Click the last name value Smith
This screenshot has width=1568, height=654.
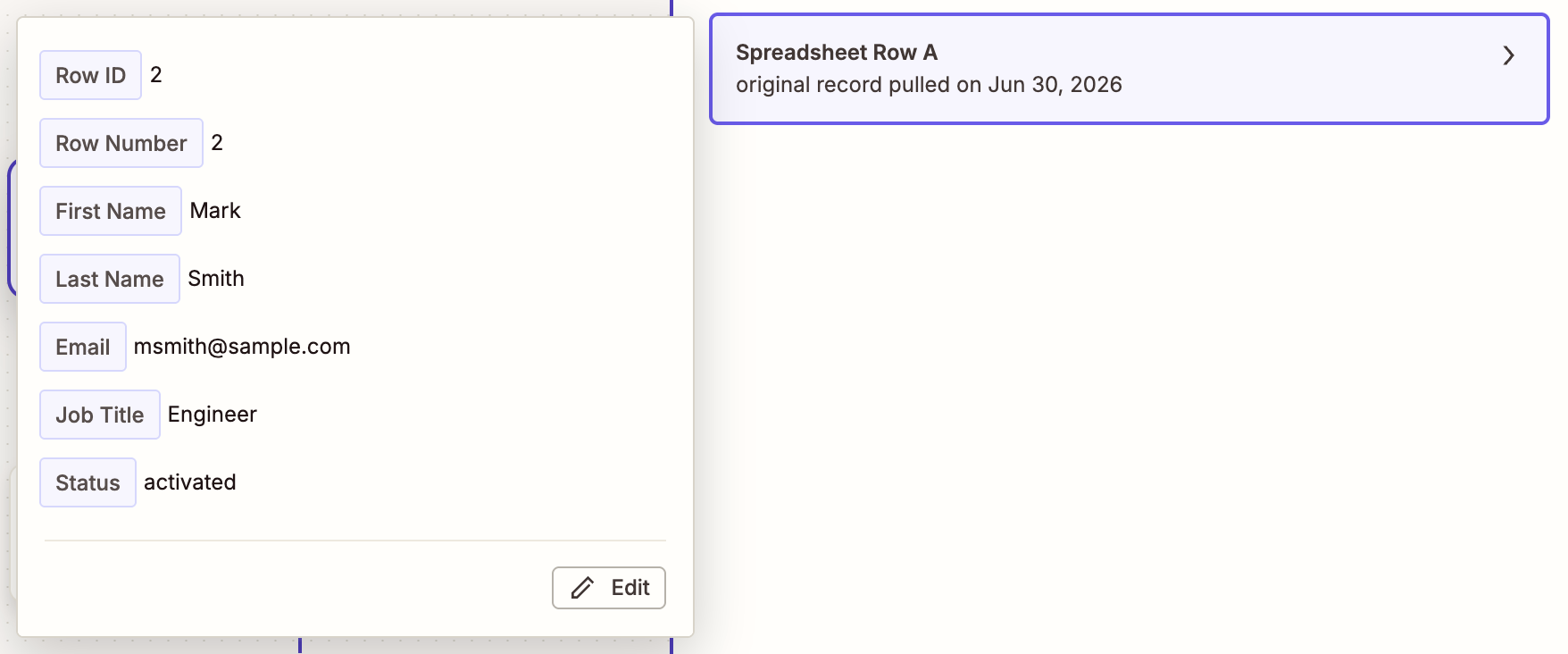tap(216, 279)
